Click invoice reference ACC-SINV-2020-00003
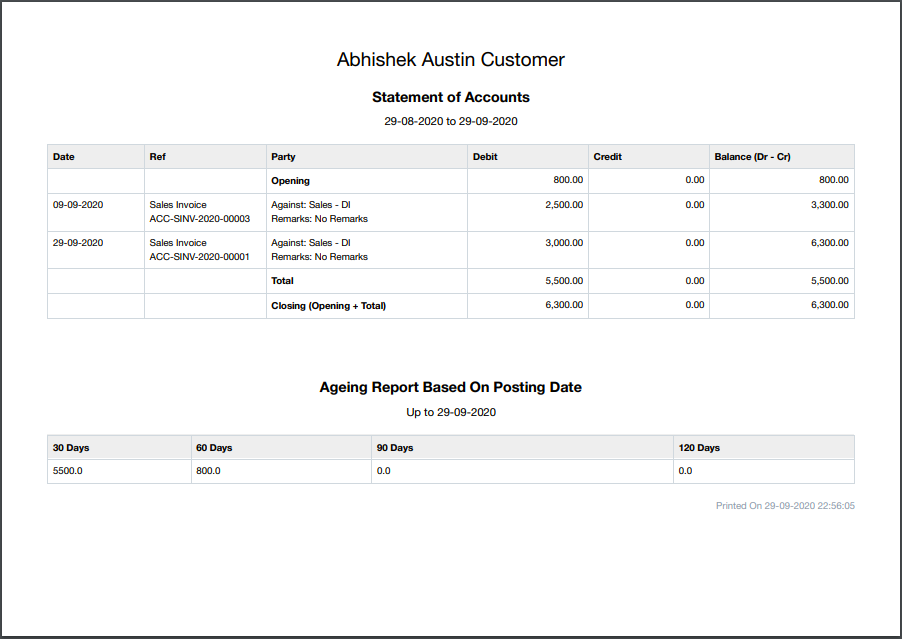 point(199,219)
